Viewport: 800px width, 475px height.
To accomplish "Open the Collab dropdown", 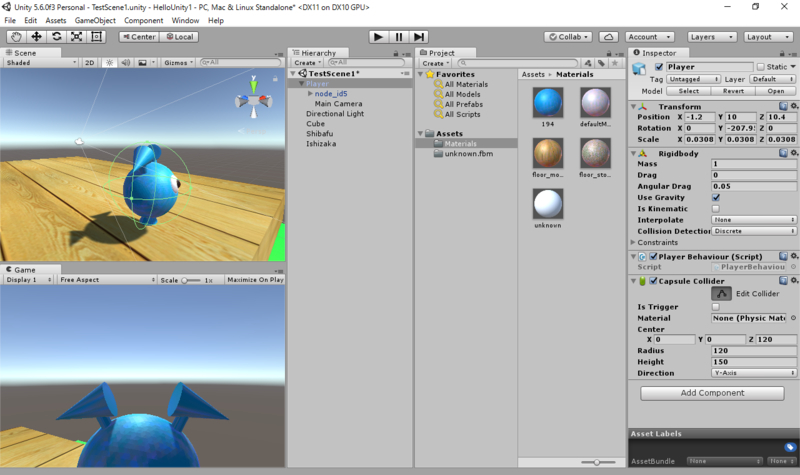I will pyautogui.click(x=568, y=37).
